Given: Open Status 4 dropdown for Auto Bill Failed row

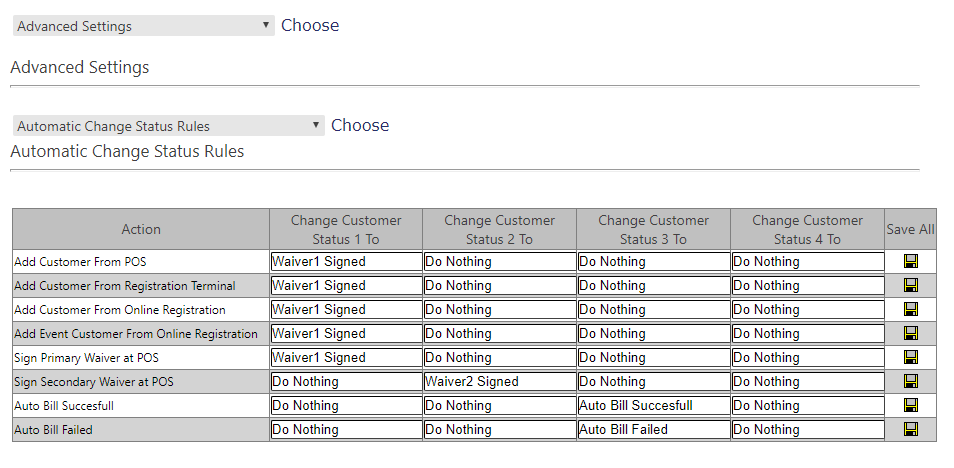Looking at the screenshot, I should click(807, 430).
